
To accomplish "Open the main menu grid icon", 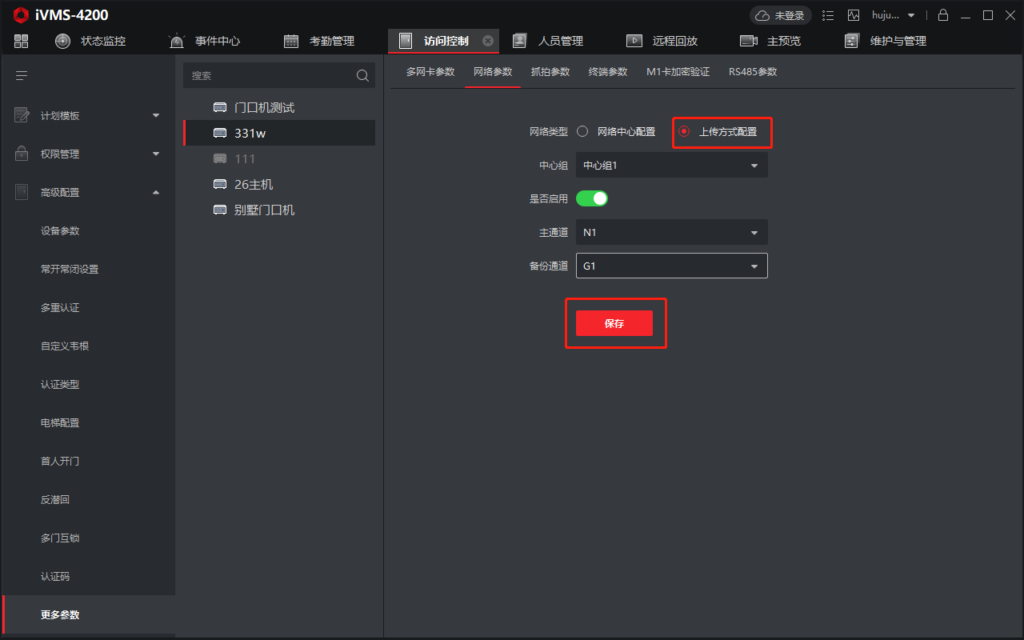I will click(x=21, y=41).
